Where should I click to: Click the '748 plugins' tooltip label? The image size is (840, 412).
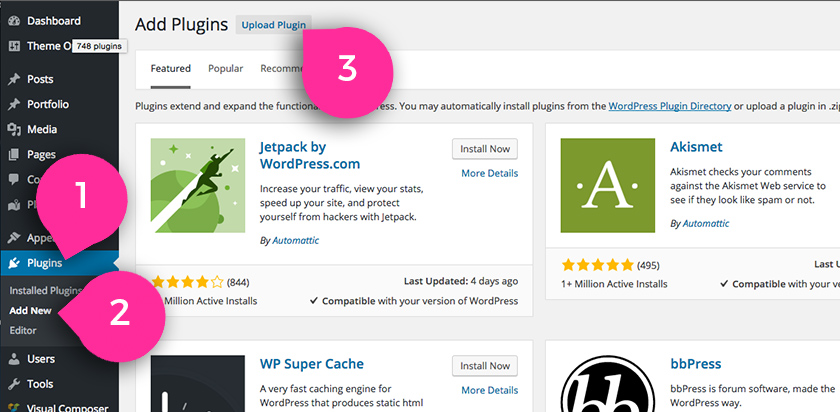tap(99, 47)
